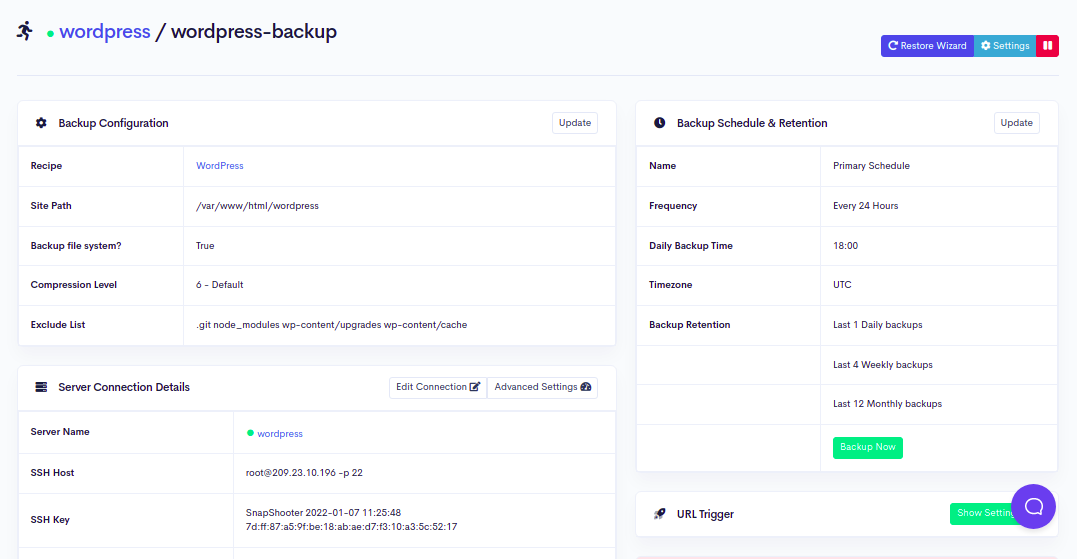
Task: Click the Exclude List row label
Action: 58,325
